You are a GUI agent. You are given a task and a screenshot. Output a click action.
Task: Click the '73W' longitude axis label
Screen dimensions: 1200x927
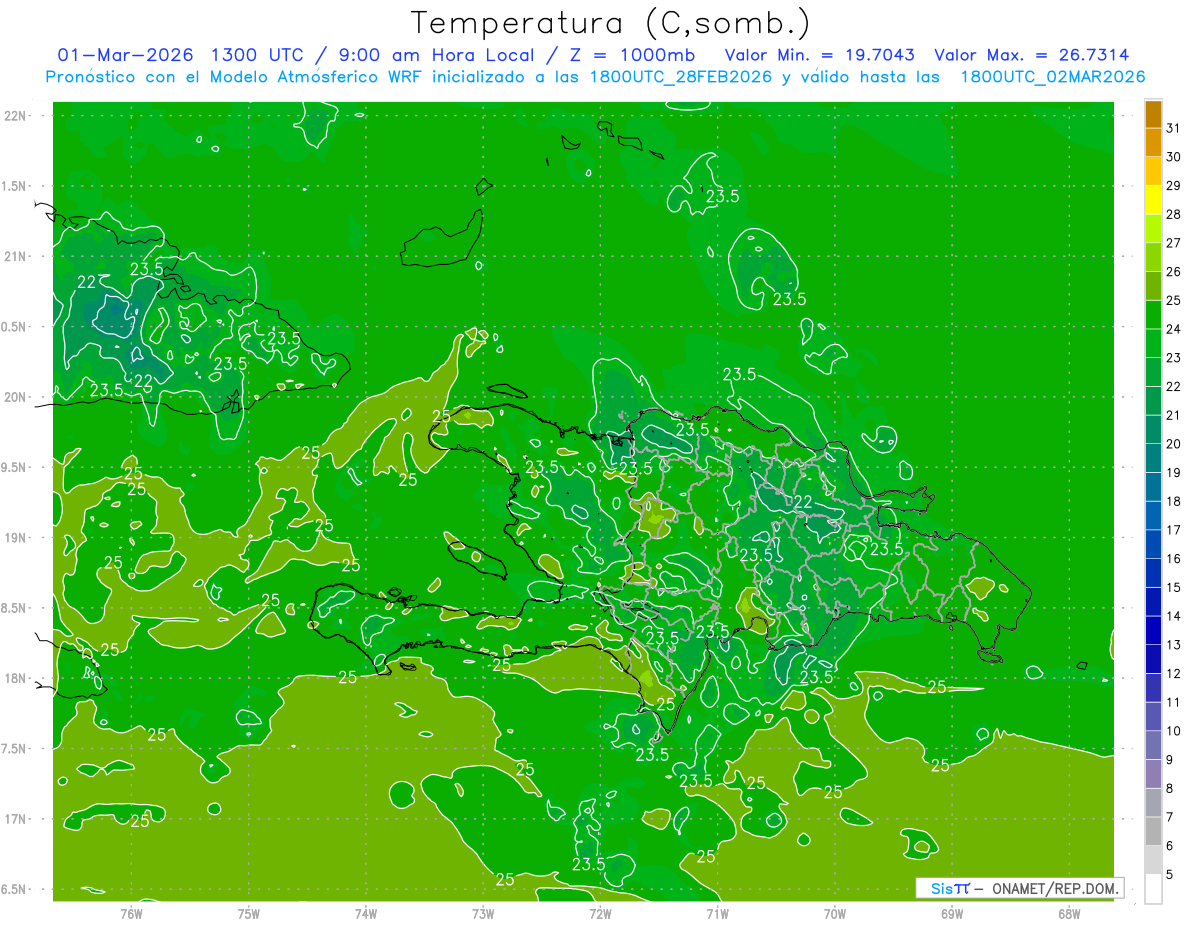[482, 913]
